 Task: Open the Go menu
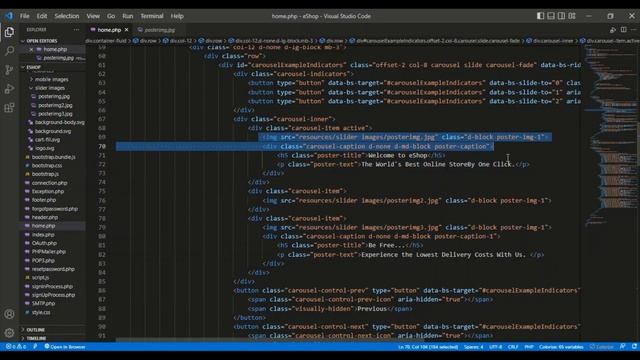point(111,16)
